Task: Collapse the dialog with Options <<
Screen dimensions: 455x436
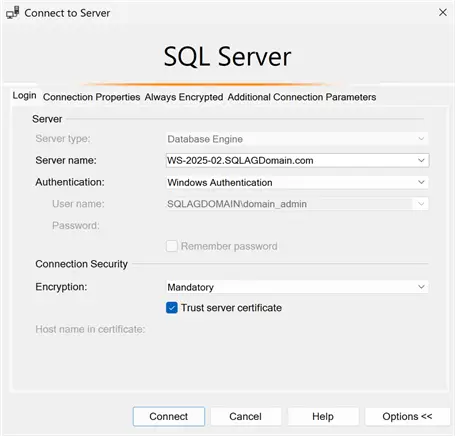Action: point(407,416)
